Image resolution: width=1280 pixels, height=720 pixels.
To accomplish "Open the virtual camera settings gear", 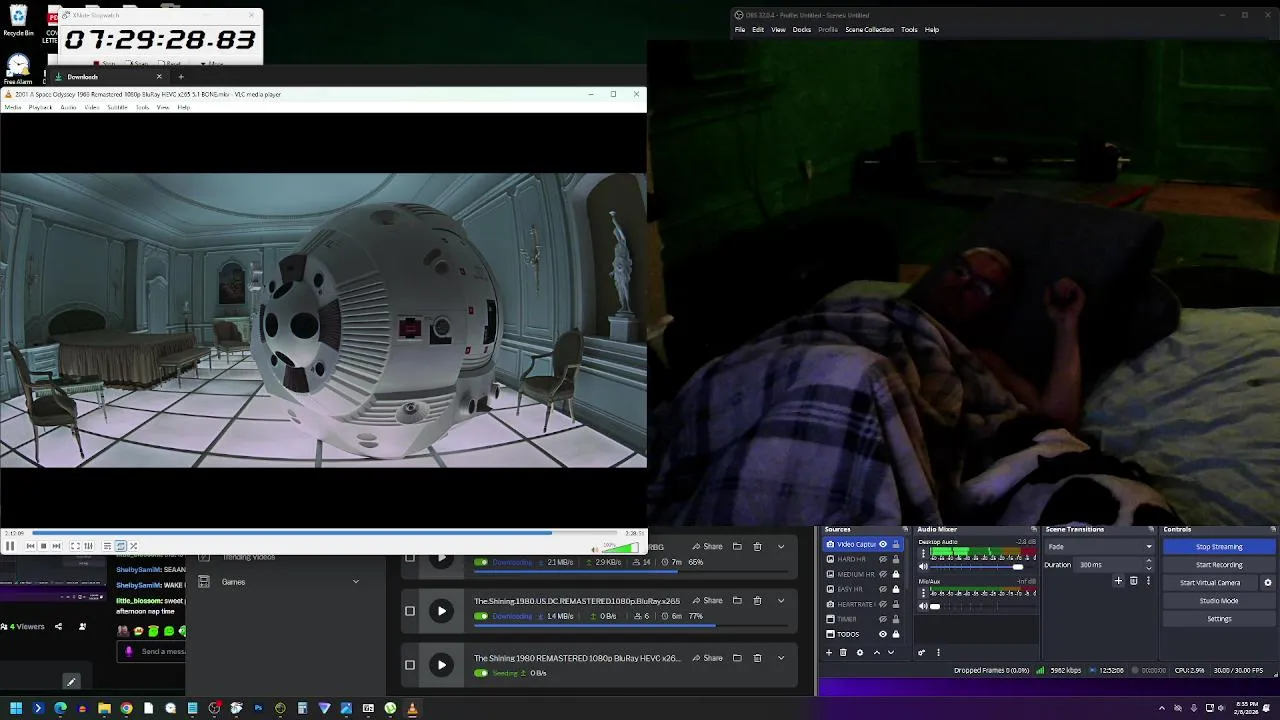I will [1268, 583].
